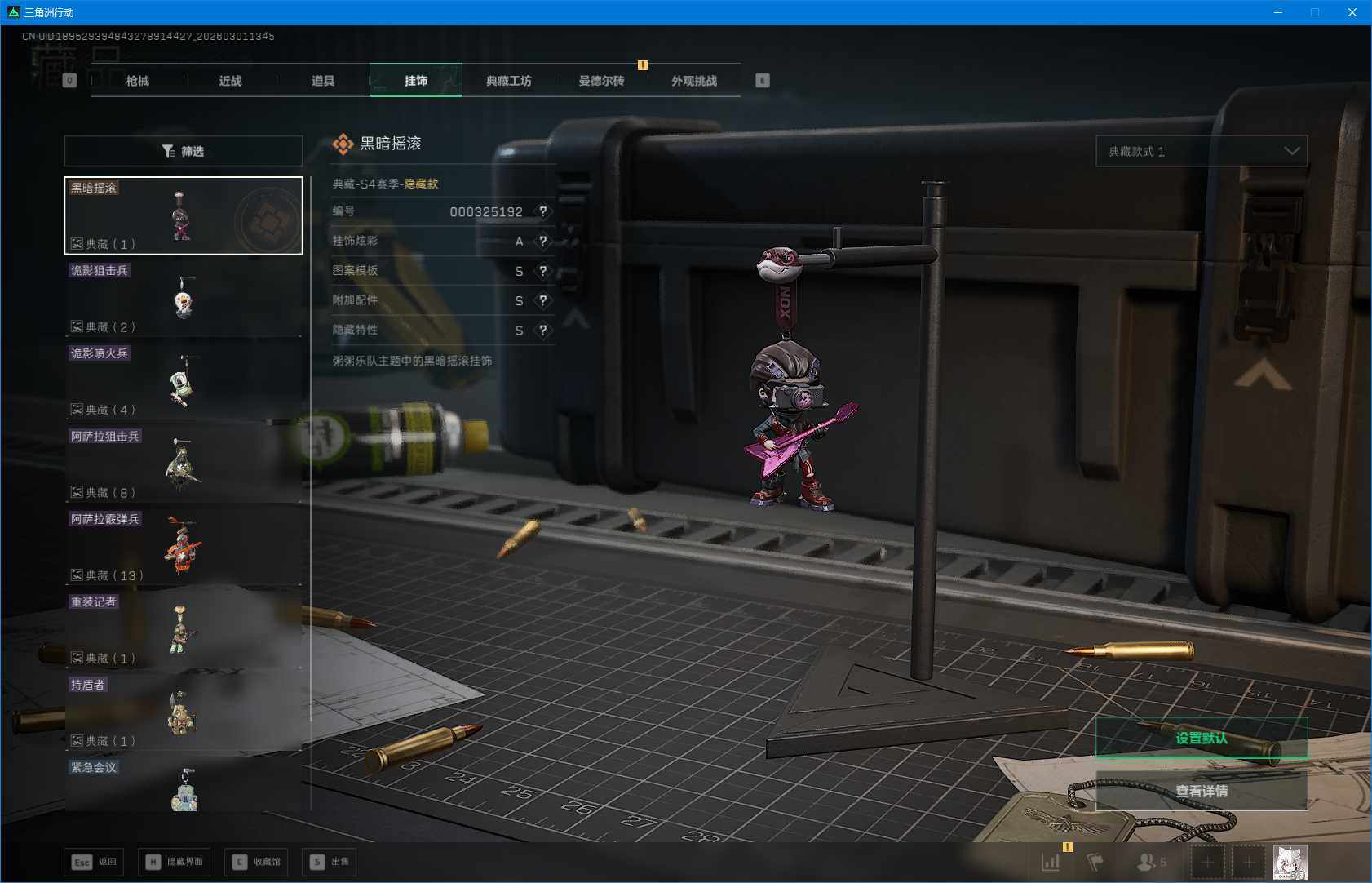Viewport: 1372px width, 883px height.
Task: Switch to the 近战 tab
Action: point(231,81)
